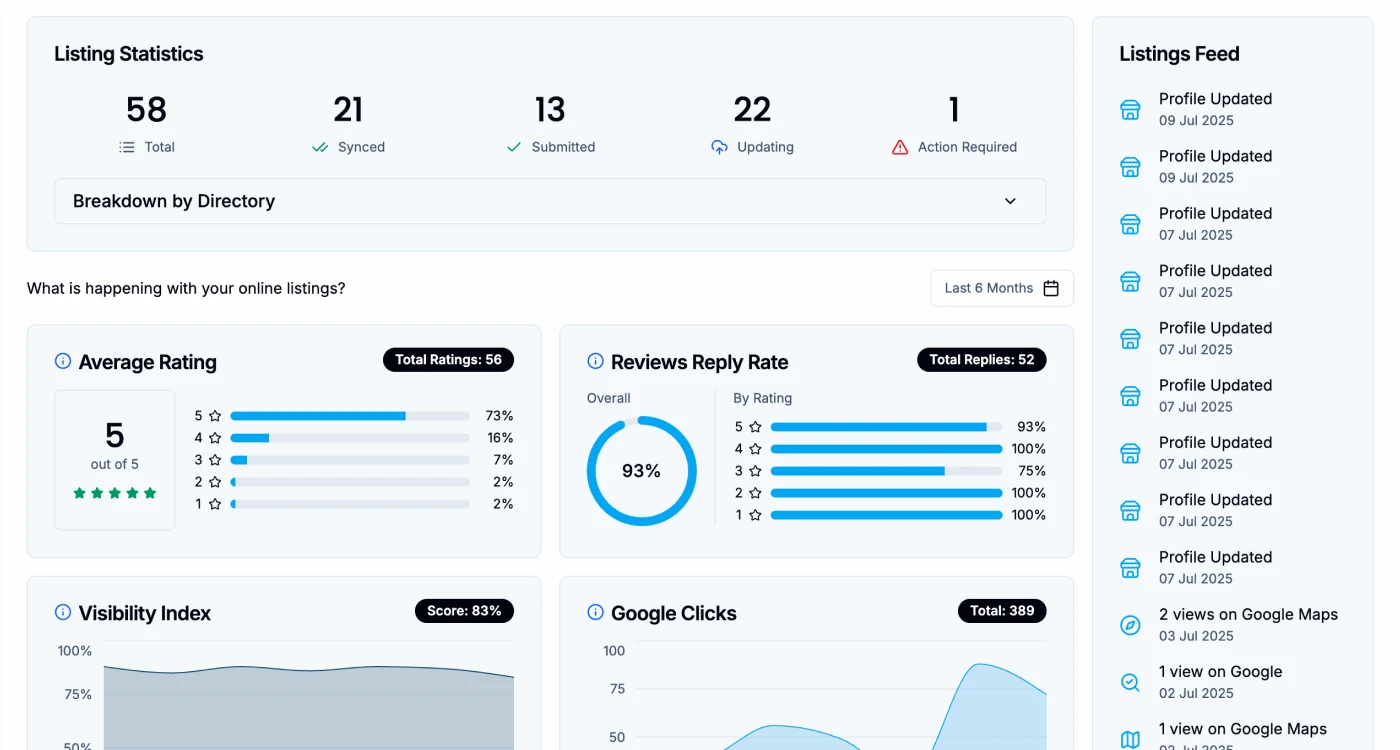The image size is (1400, 750).
Task: Click the Listing Statistics heading
Action: click(129, 54)
